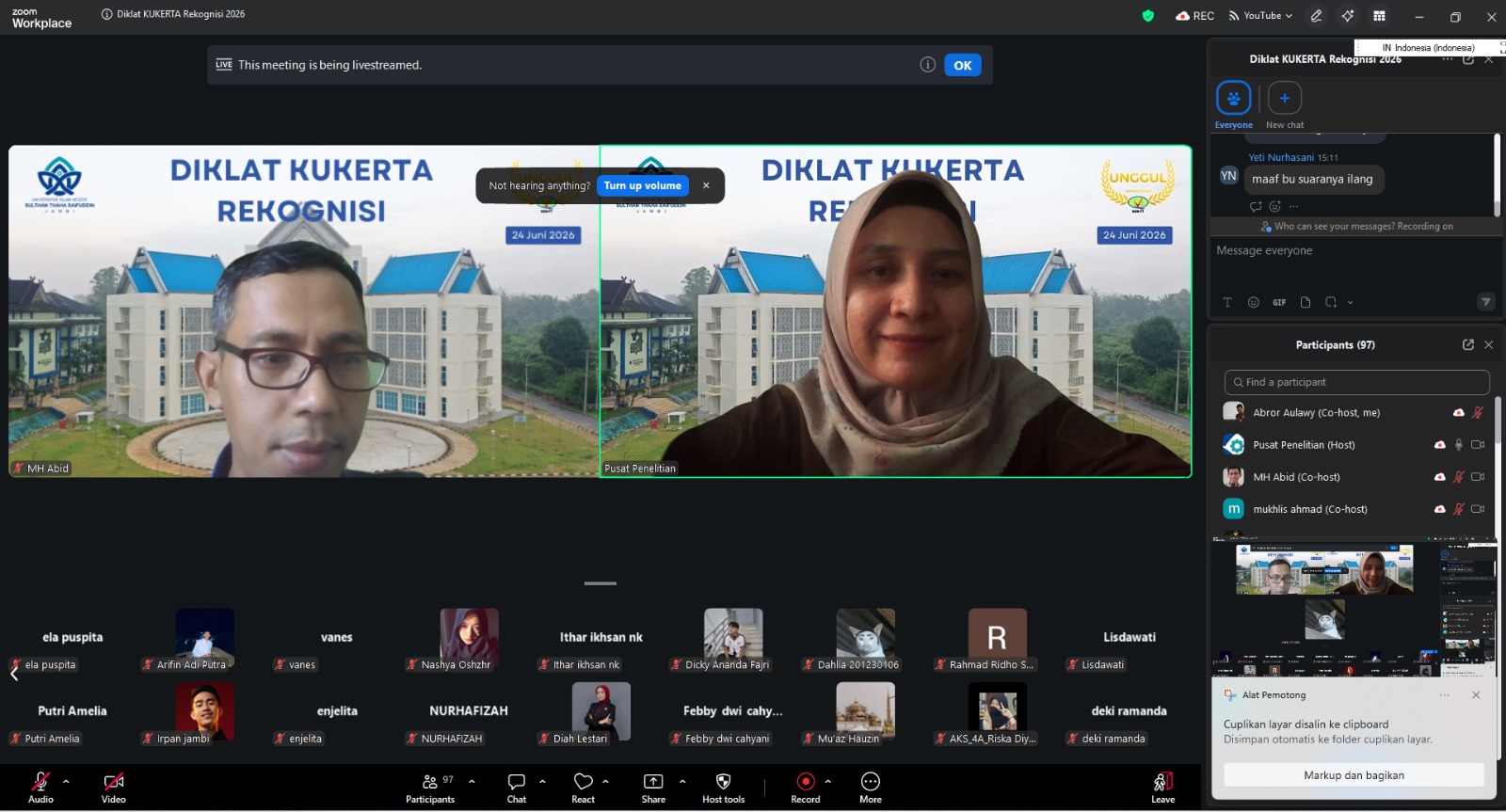
Task: Turn up volume in the prompt
Action: point(643,185)
